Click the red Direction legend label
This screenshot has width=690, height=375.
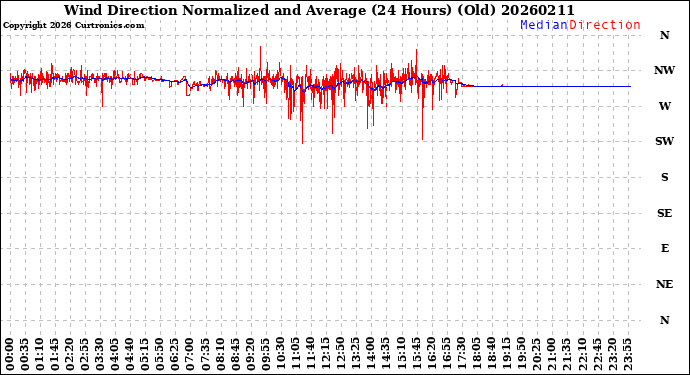click(x=605, y=25)
